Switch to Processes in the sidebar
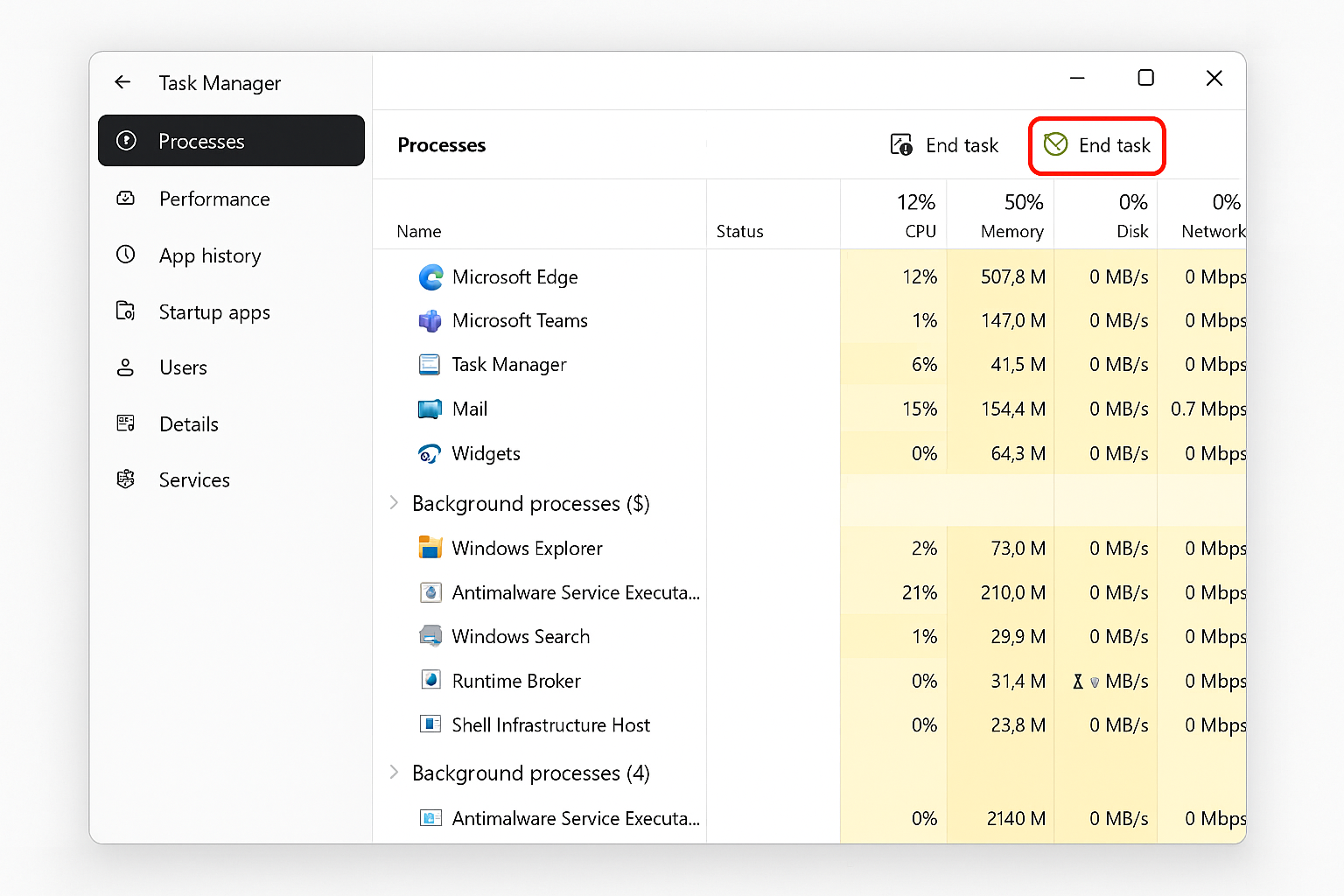This screenshot has width=1344, height=896. coord(231,140)
